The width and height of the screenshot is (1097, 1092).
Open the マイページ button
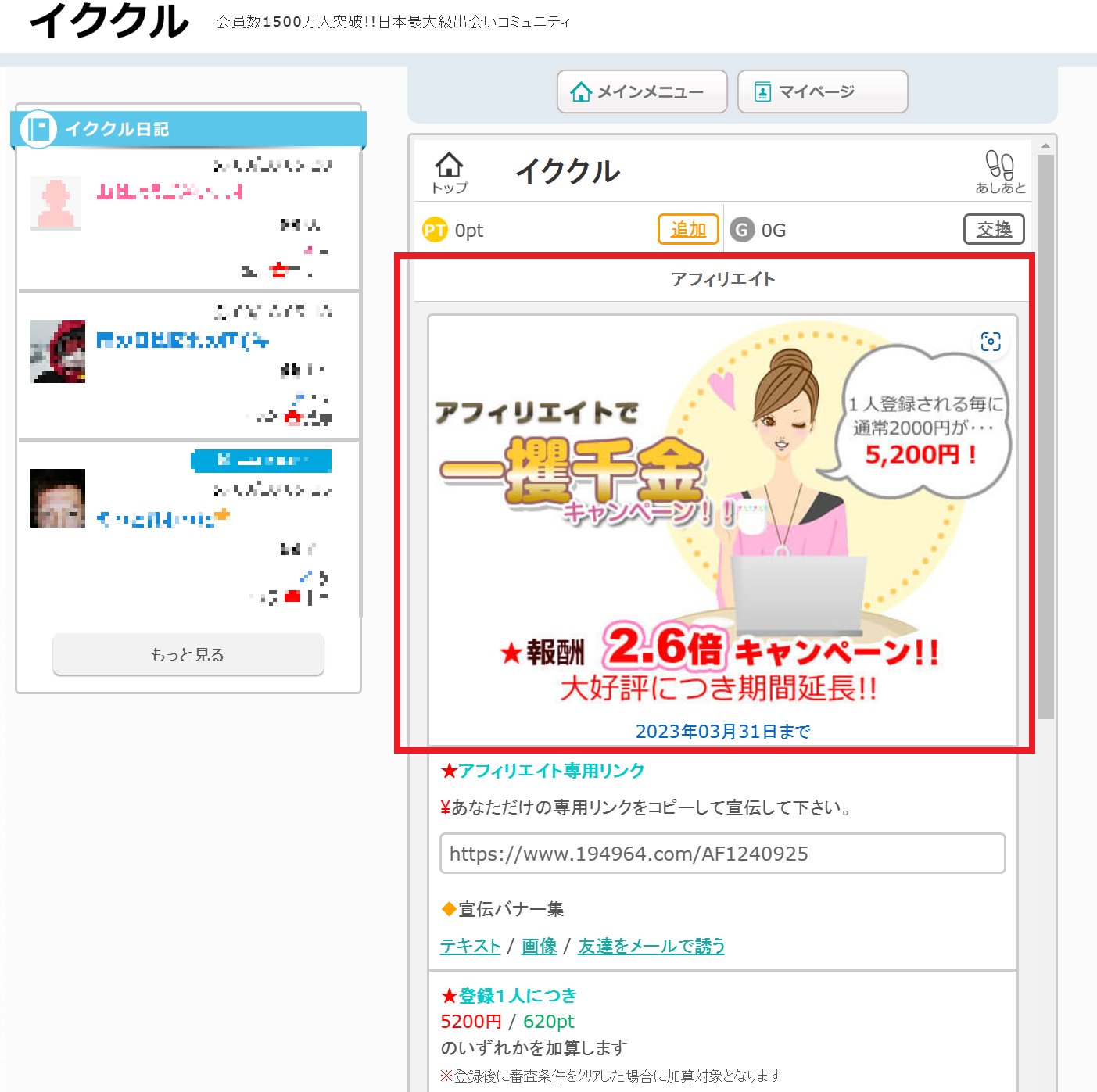click(822, 92)
